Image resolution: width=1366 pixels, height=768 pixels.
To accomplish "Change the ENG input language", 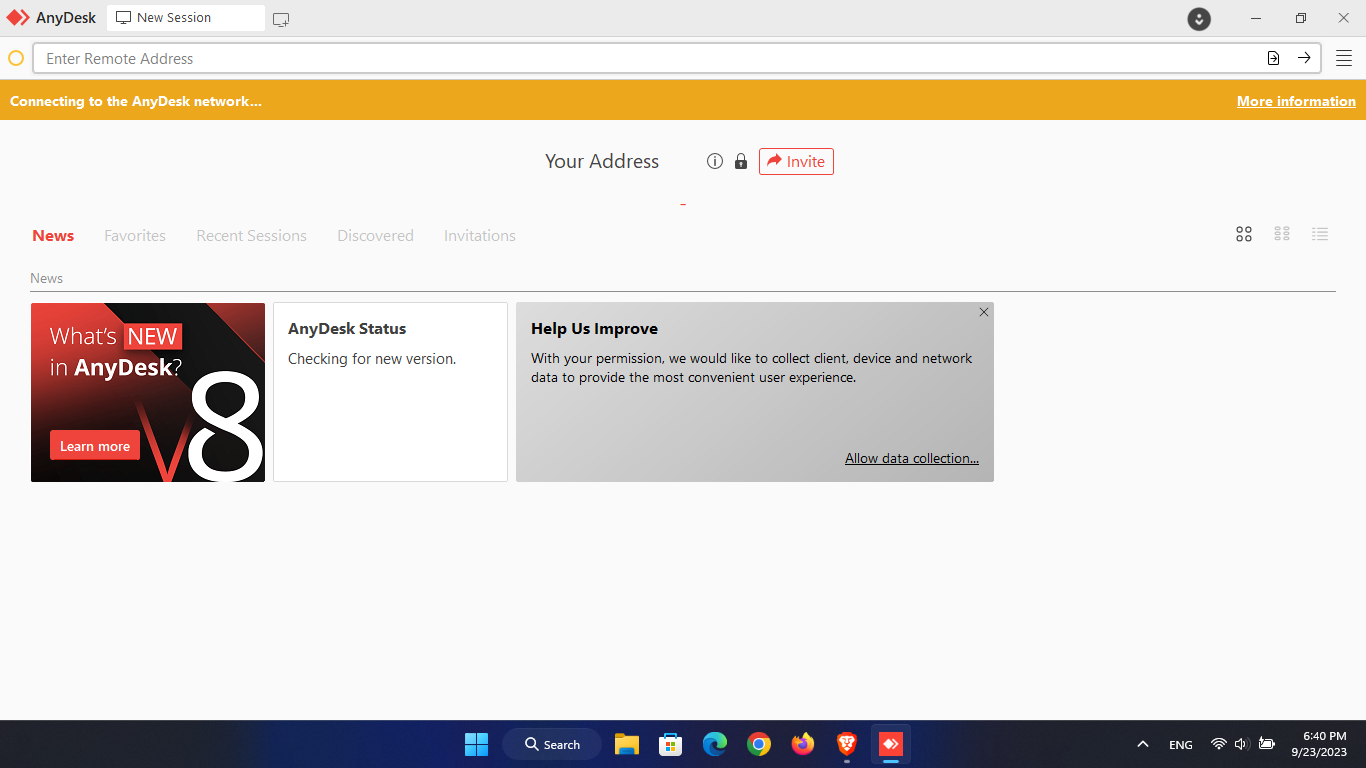I will (1181, 745).
